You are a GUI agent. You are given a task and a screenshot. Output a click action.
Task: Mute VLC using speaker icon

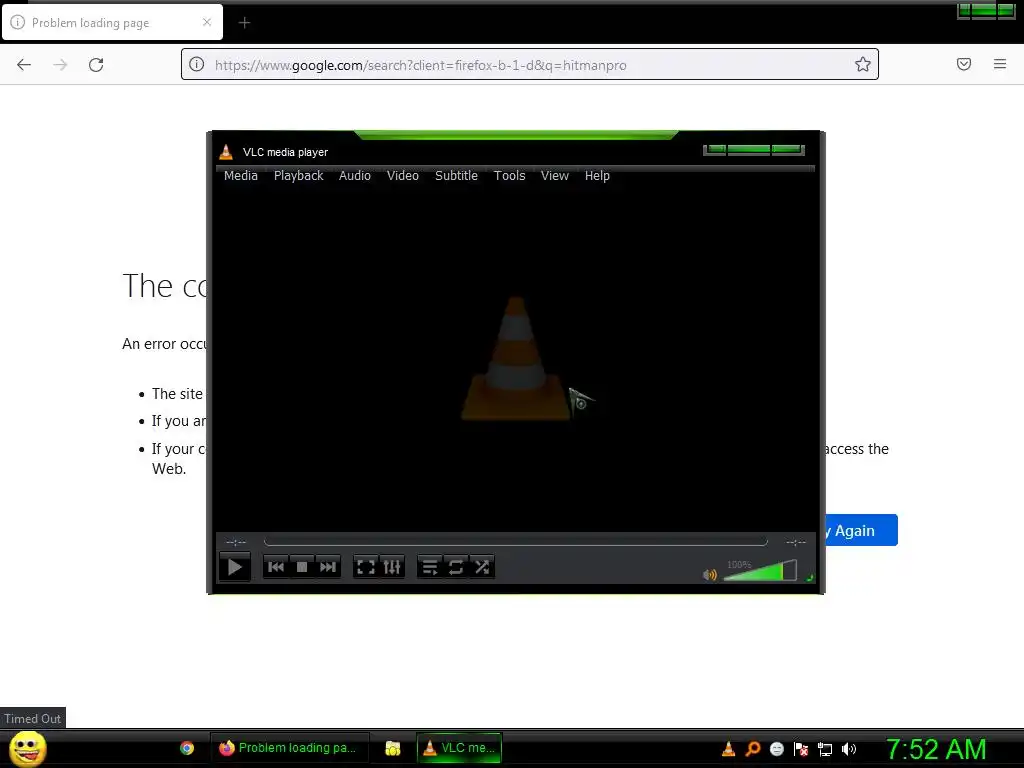[x=710, y=575]
